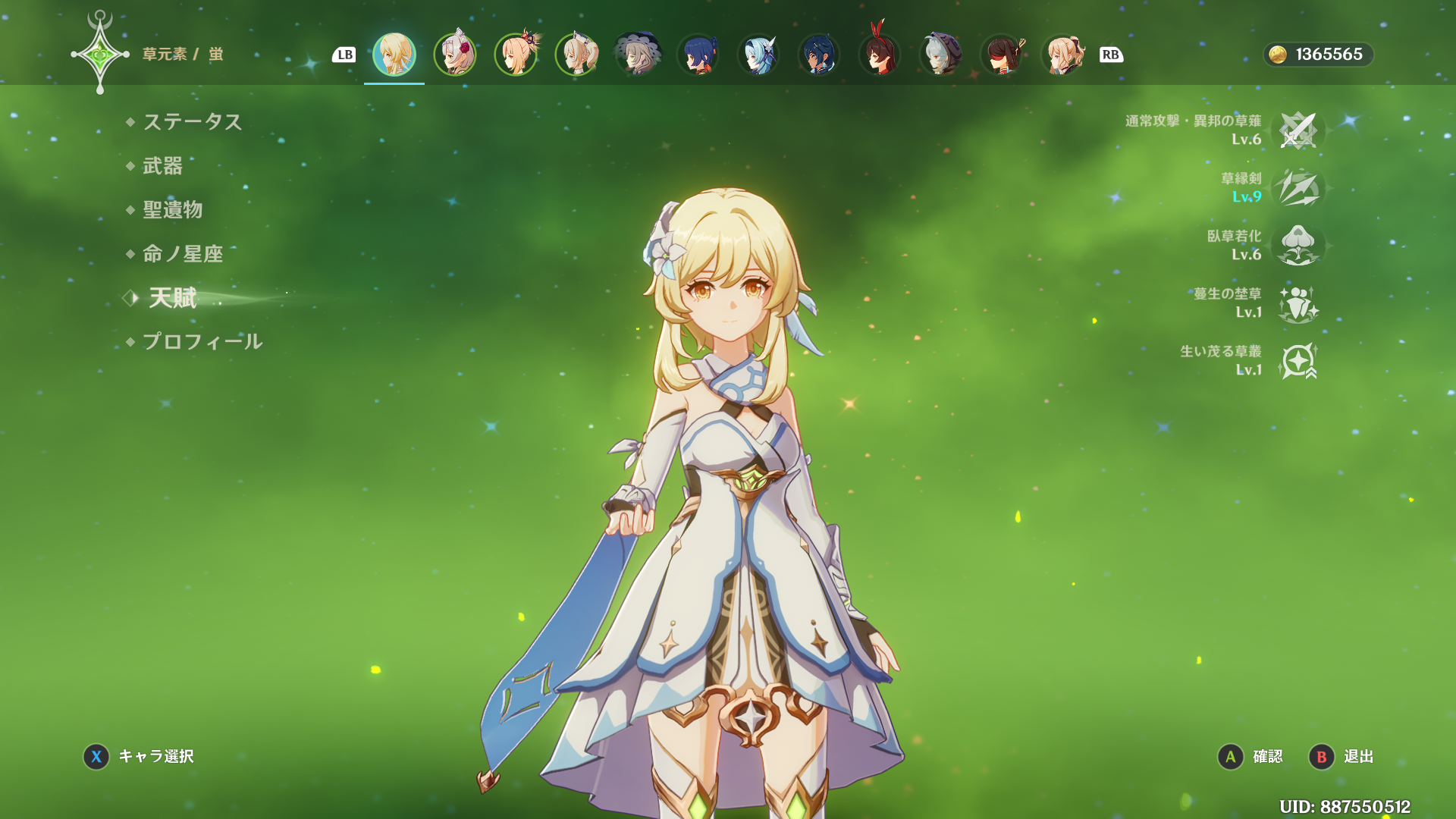The image size is (1456, 819).
Task: Click the character model in center
Action: pyautogui.click(x=728, y=500)
